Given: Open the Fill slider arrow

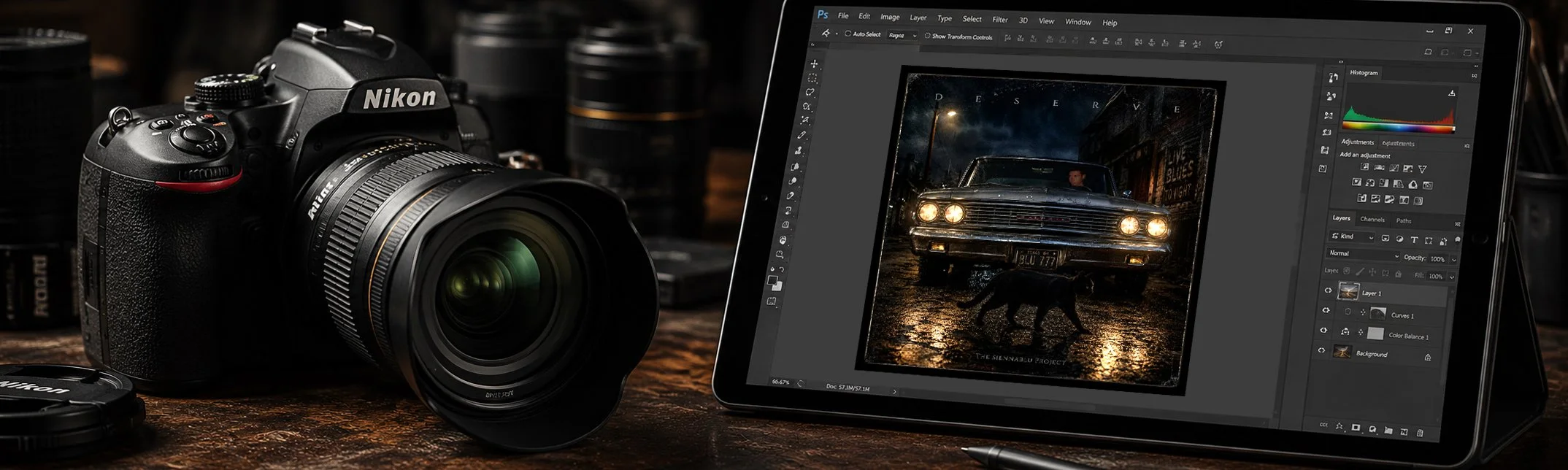Looking at the screenshot, I should pyautogui.click(x=1452, y=277).
